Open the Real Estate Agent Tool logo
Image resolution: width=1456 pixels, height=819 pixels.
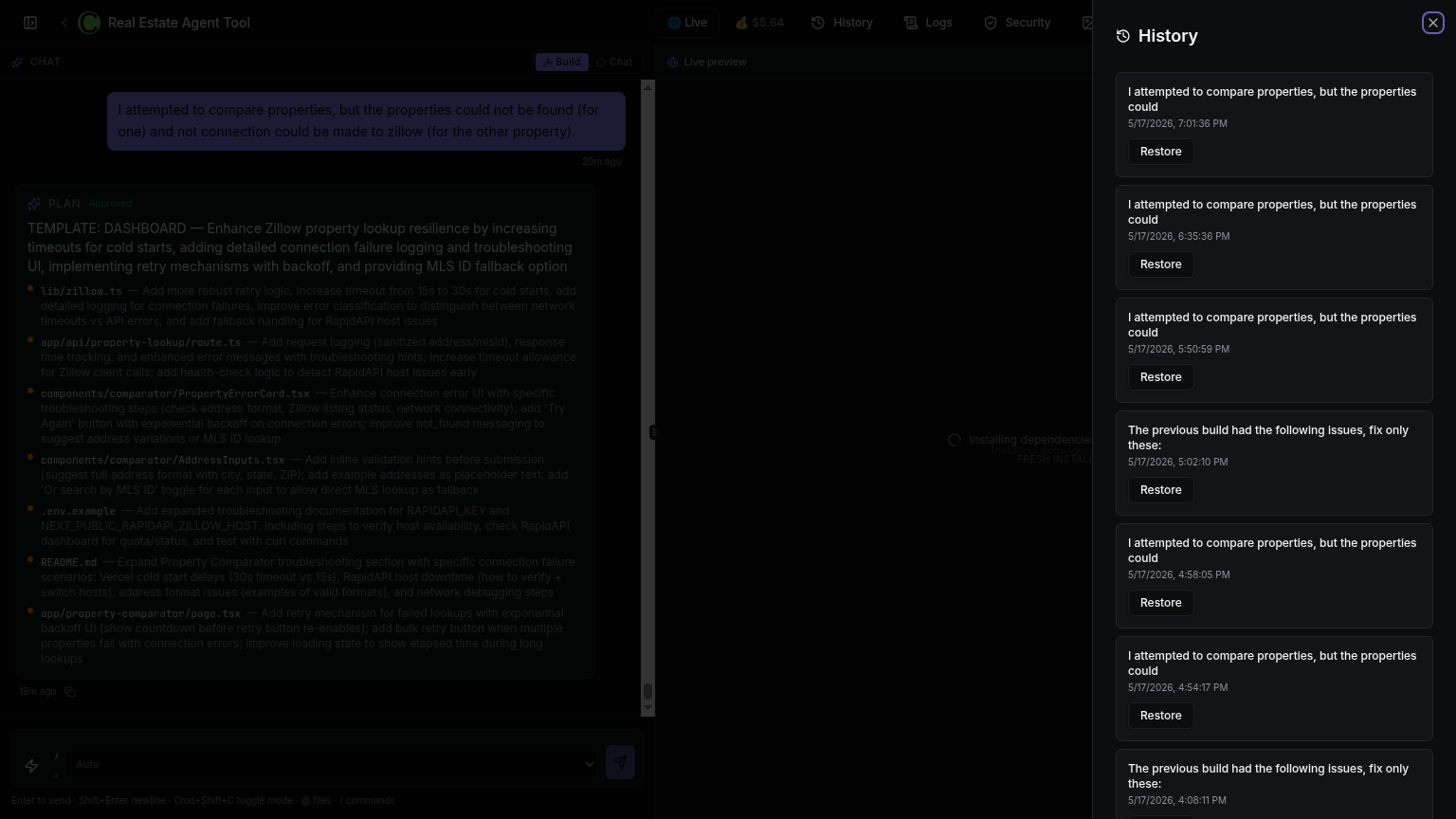point(89,23)
